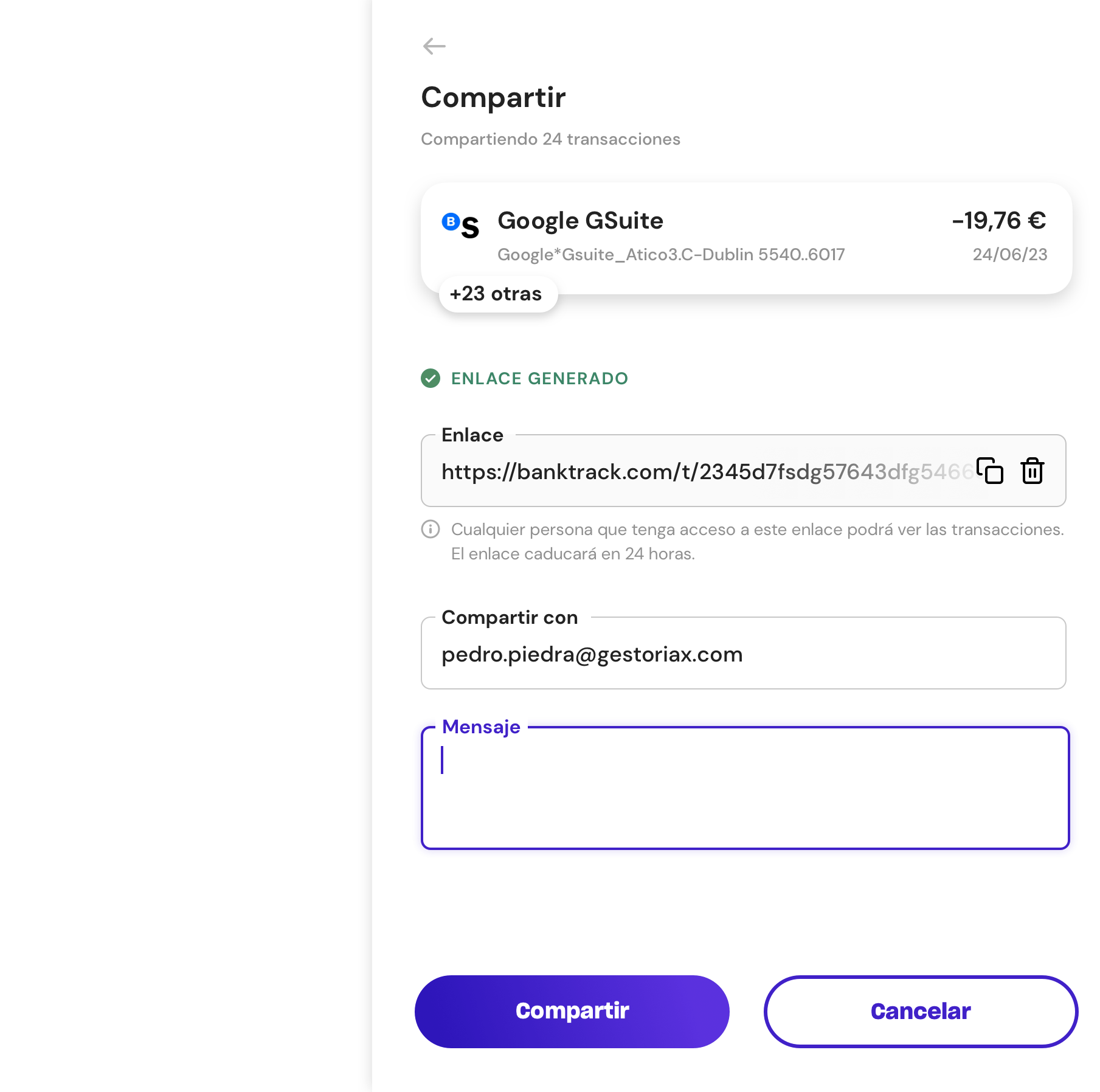Image resolution: width=1100 pixels, height=1092 pixels.
Task: Click the Cancelar button
Action: coord(921,1011)
